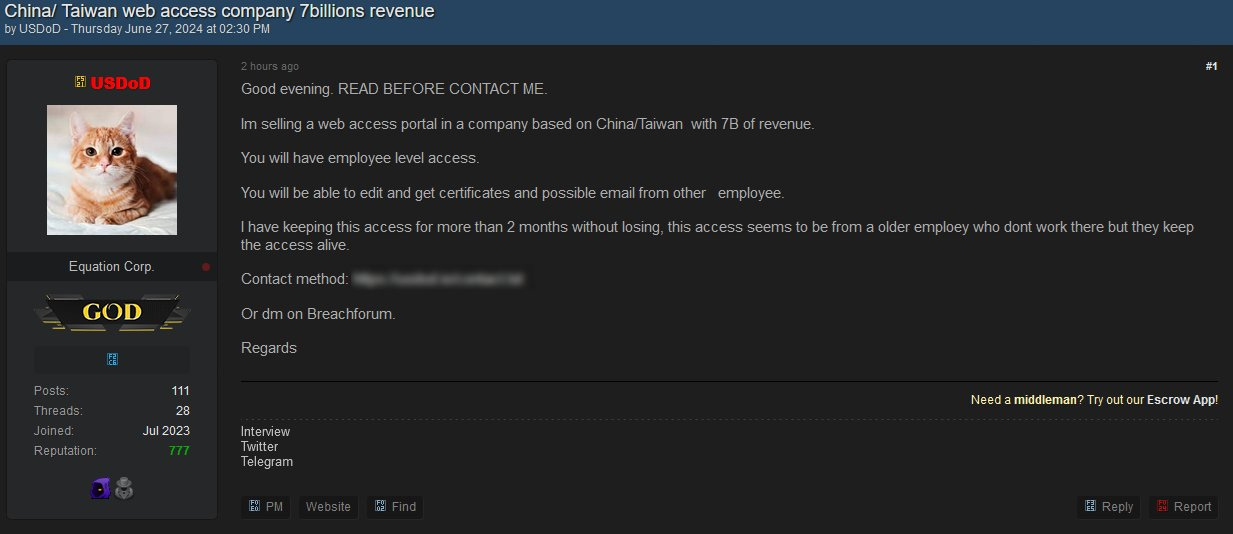Open the Telegram signature link
Screen dimensions: 1233x534
coord(267,462)
